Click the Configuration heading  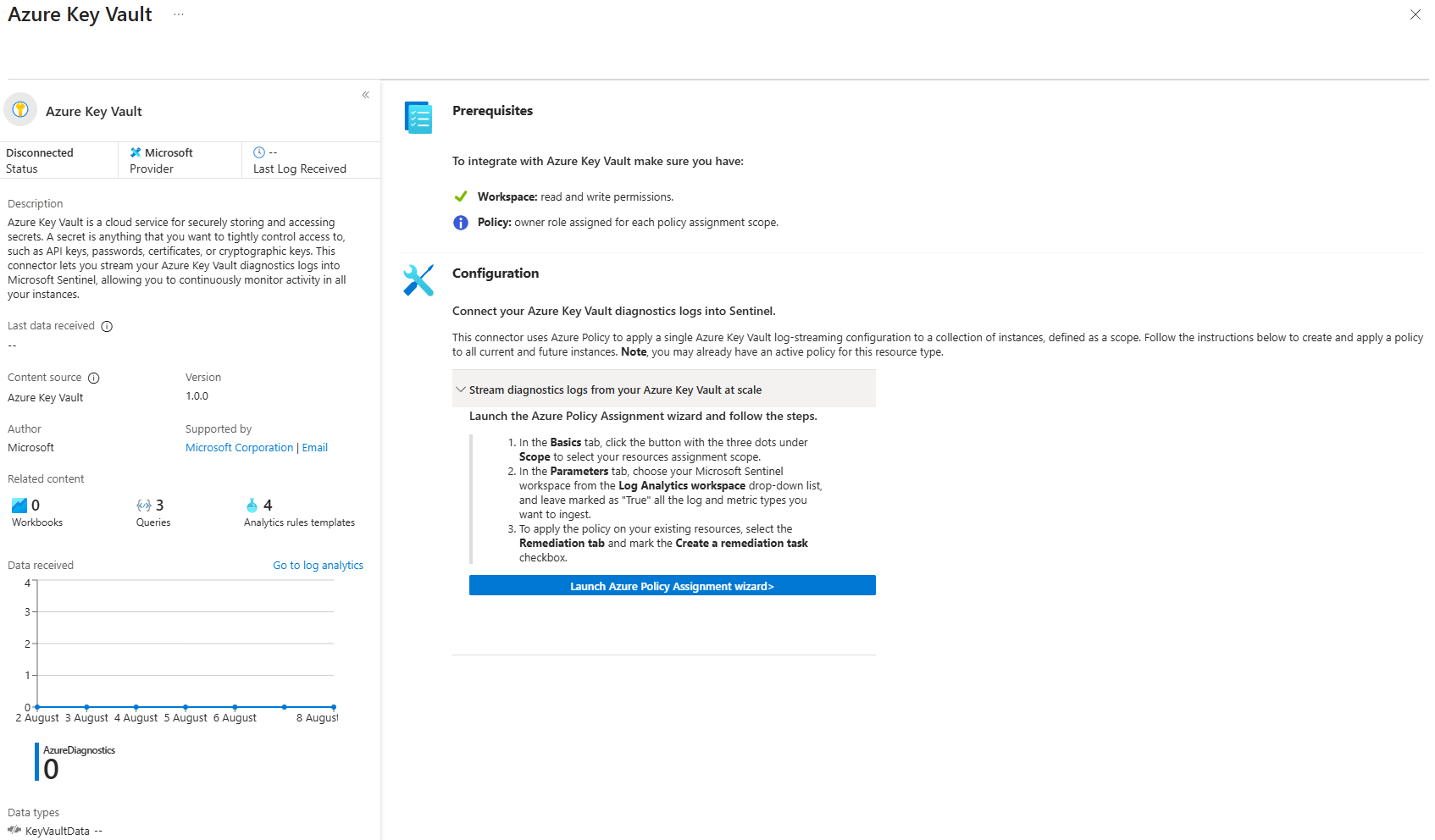pyautogui.click(x=496, y=274)
